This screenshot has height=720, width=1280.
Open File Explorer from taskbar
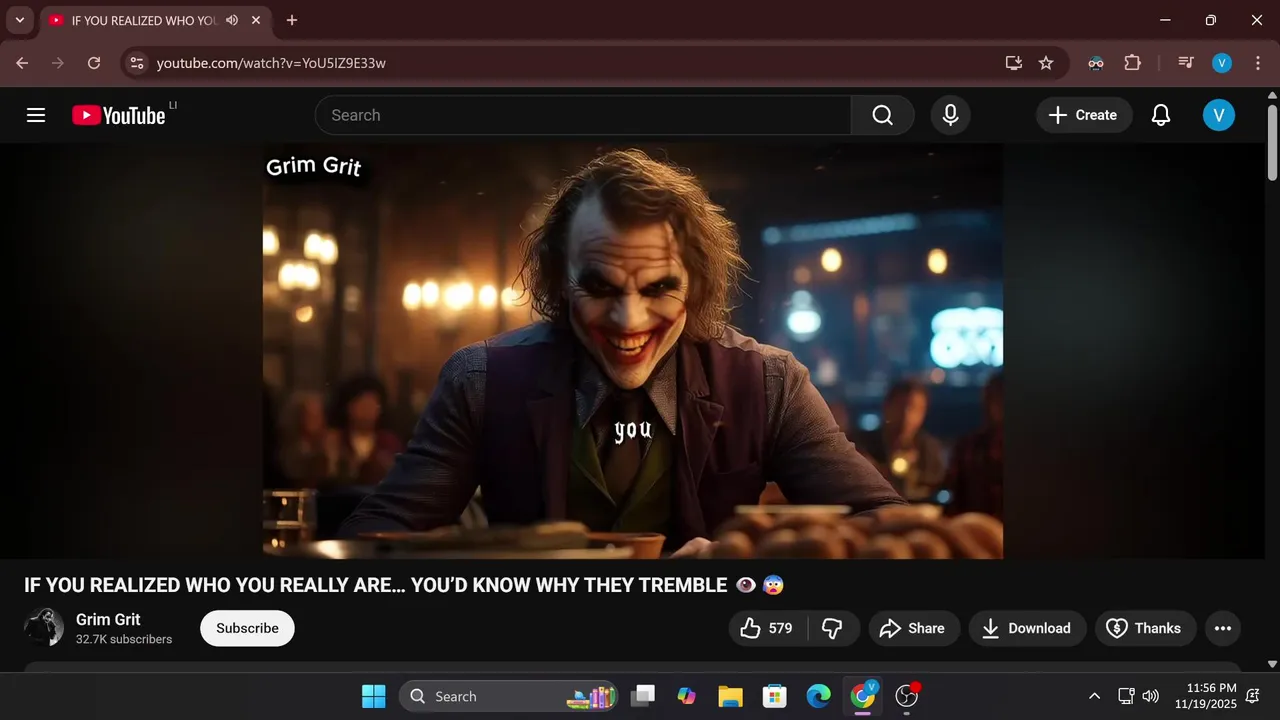730,696
